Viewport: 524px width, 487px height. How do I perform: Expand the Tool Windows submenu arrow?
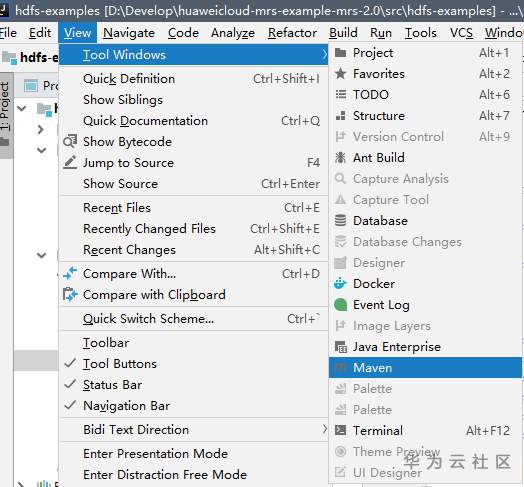pos(324,54)
